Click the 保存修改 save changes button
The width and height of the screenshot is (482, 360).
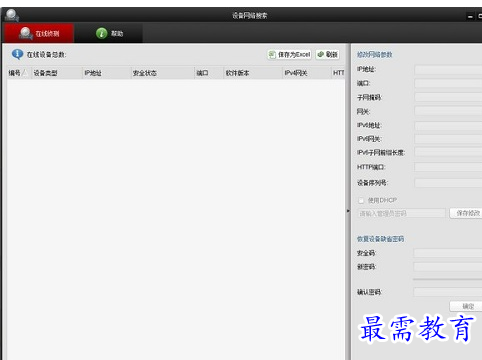[466, 213]
